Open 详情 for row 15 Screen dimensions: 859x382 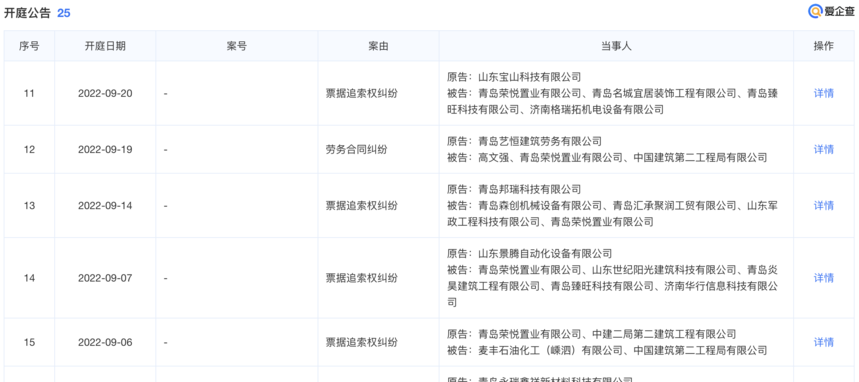(823, 343)
